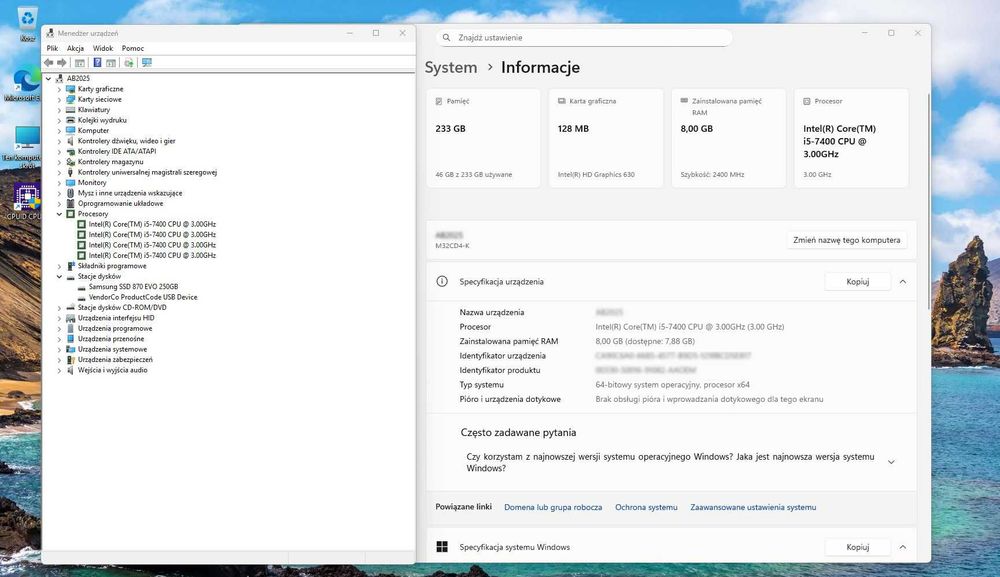Open the blue Help question-mark toolbar icon
This screenshot has width=1000, height=577.
pyautogui.click(x=97, y=62)
